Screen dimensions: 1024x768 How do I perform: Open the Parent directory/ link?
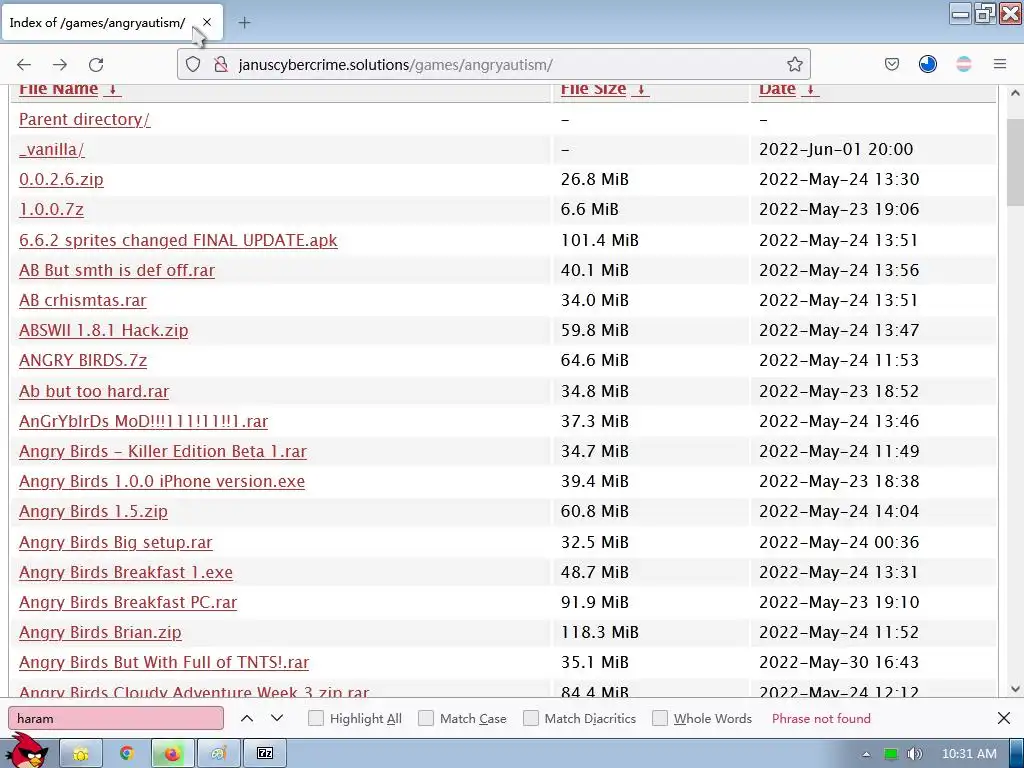pyautogui.click(x=84, y=120)
